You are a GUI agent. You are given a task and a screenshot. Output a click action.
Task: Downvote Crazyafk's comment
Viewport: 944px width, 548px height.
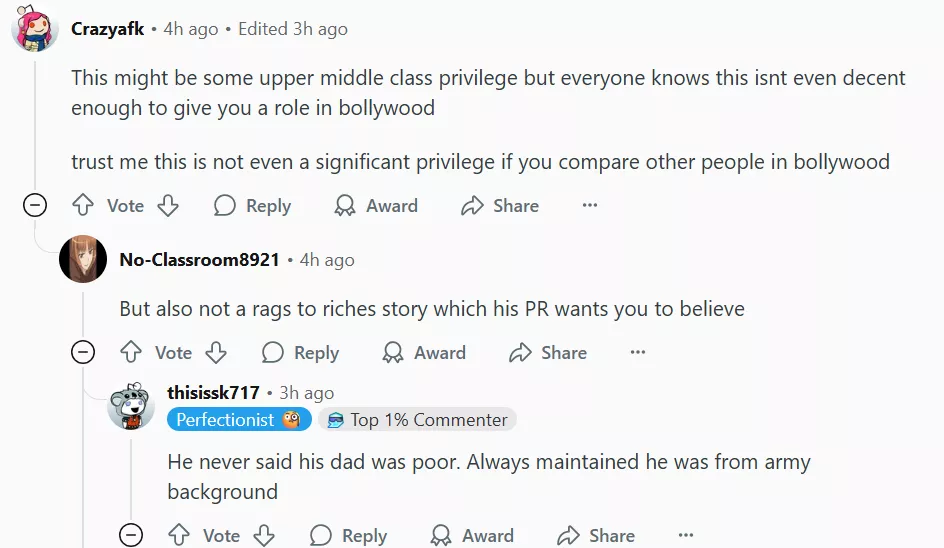coord(168,206)
